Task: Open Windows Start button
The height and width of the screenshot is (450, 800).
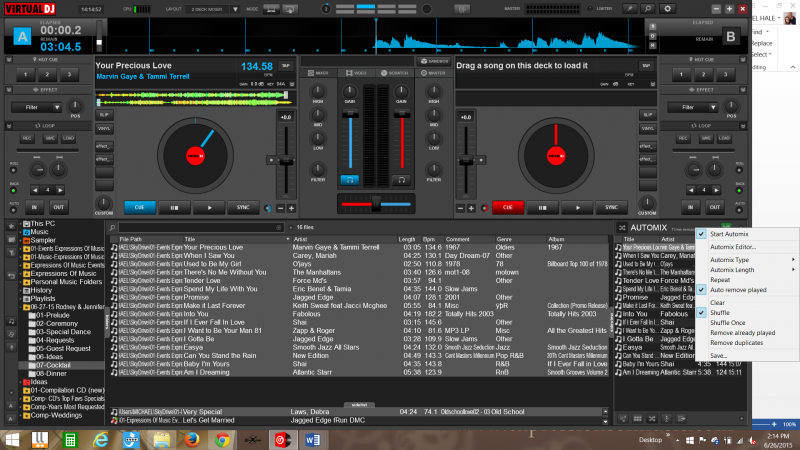Action: click(x=11, y=439)
